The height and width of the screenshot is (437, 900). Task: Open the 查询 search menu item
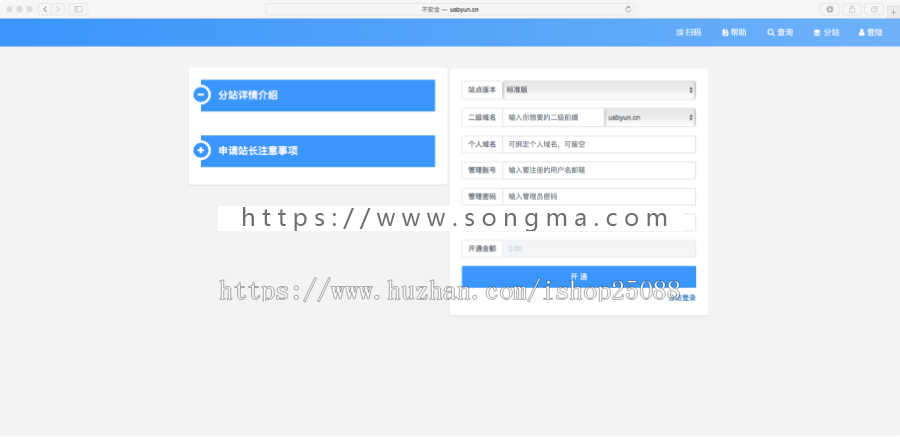(x=780, y=33)
